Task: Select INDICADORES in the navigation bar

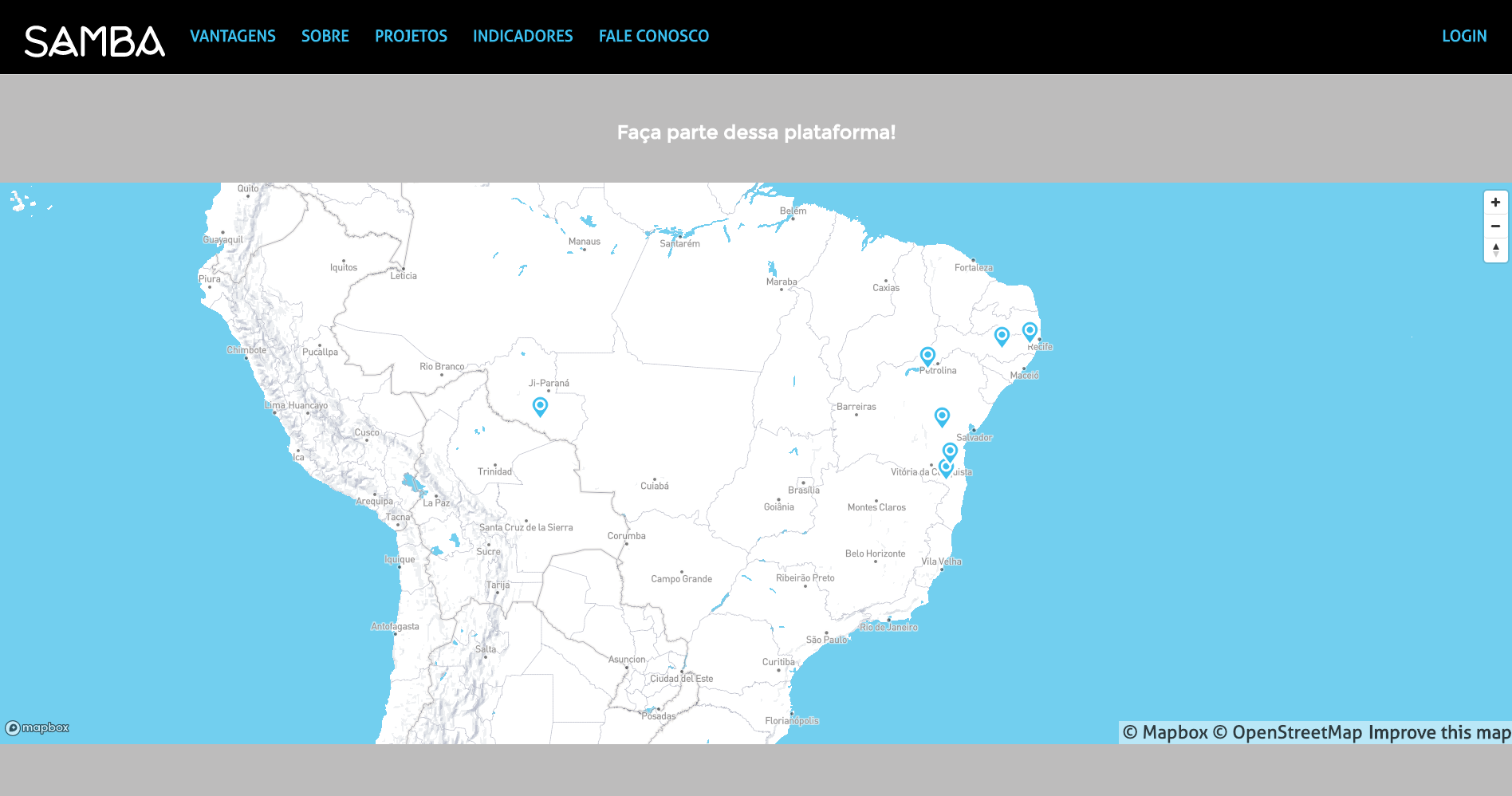Action: (522, 37)
